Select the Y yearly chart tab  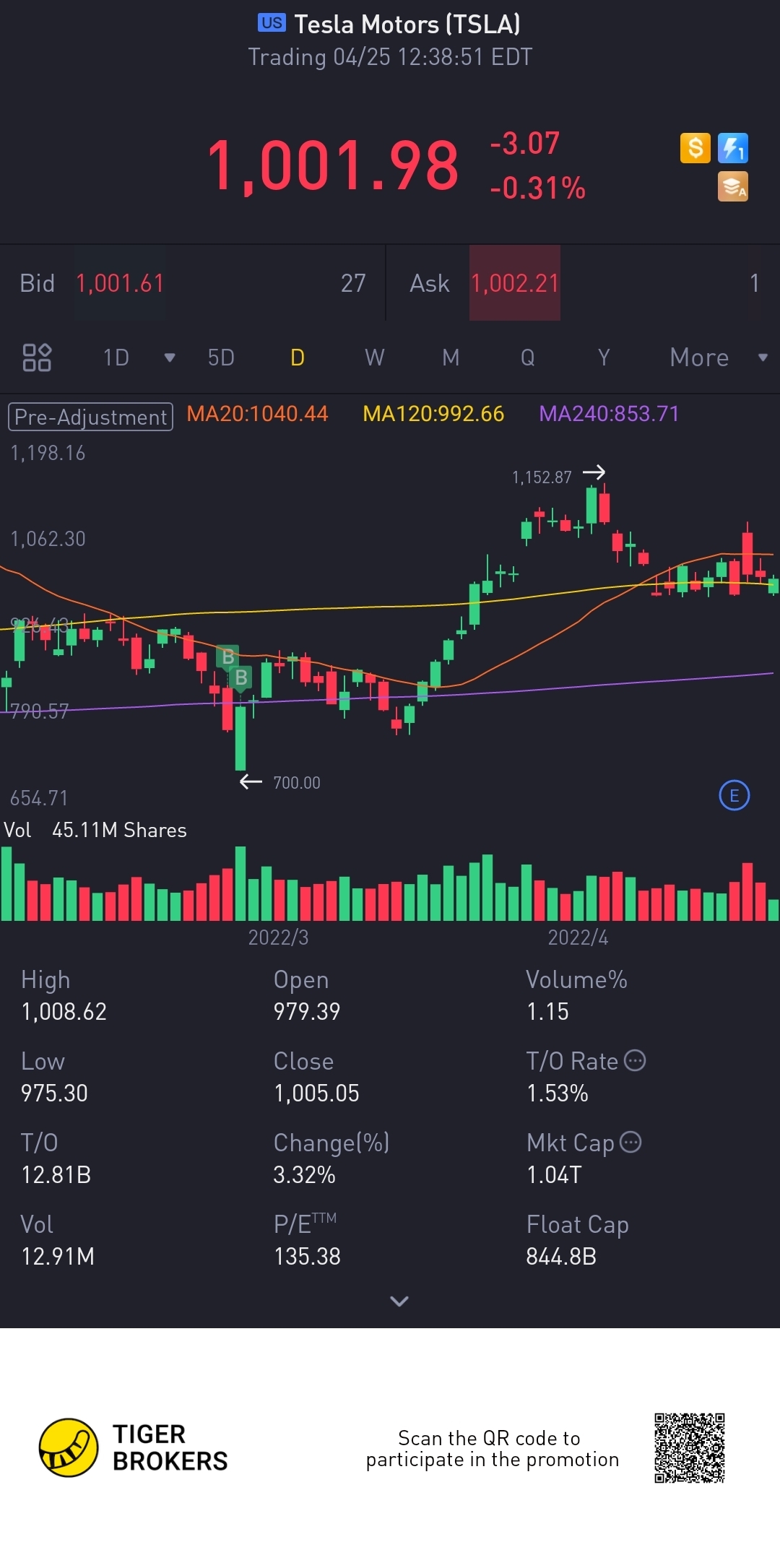tap(604, 358)
